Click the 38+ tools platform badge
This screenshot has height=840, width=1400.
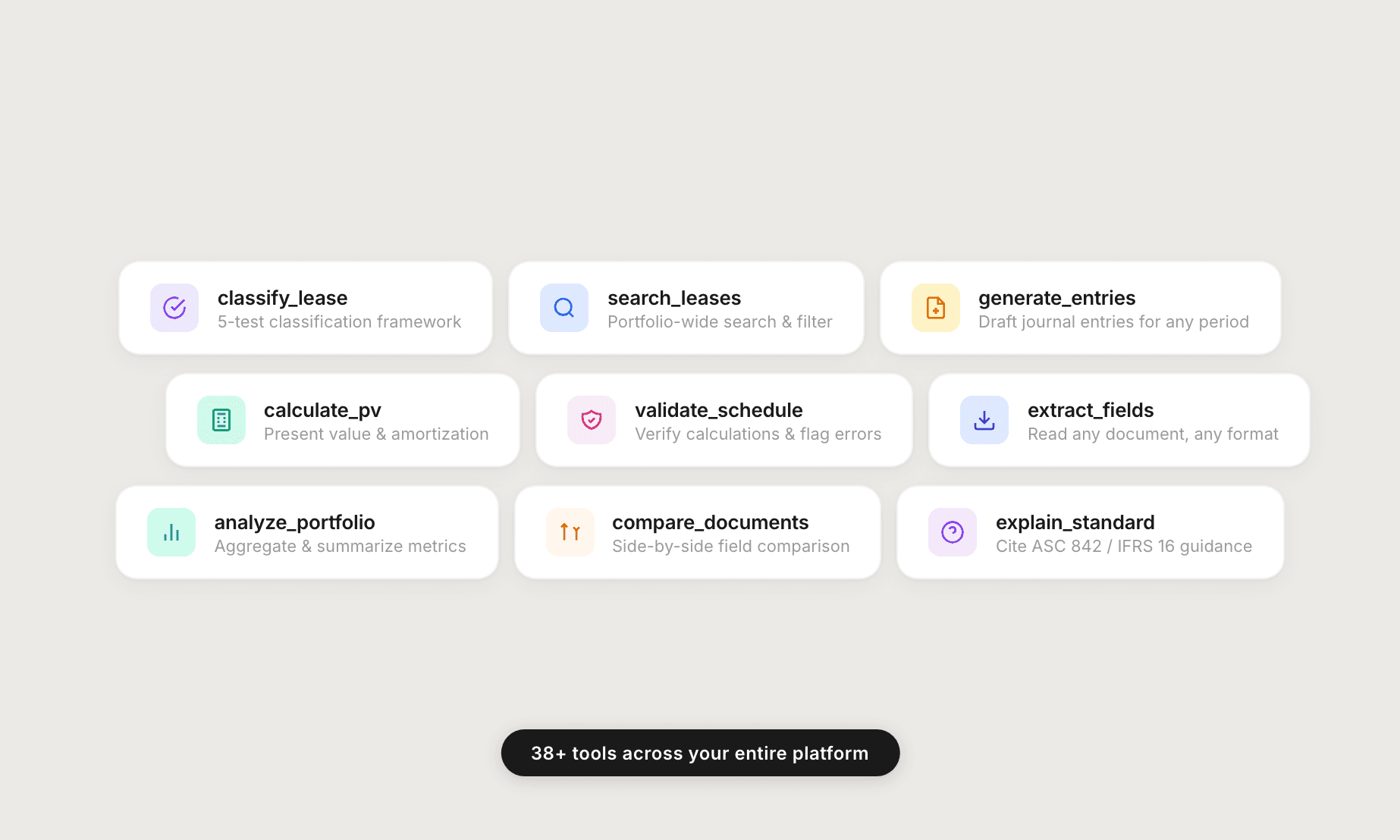699,753
